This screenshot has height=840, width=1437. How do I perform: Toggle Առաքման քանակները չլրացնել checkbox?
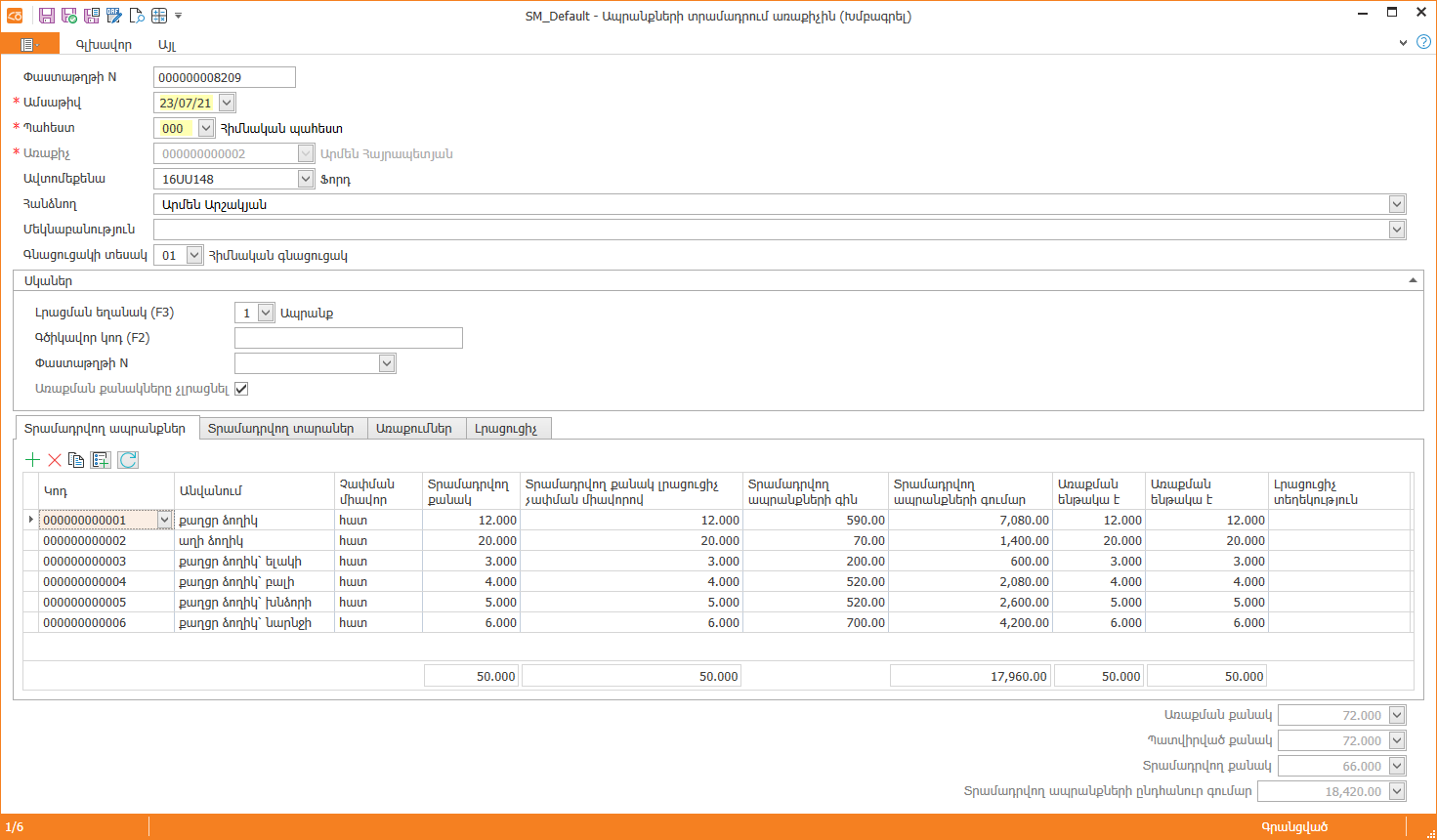tap(241, 389)
